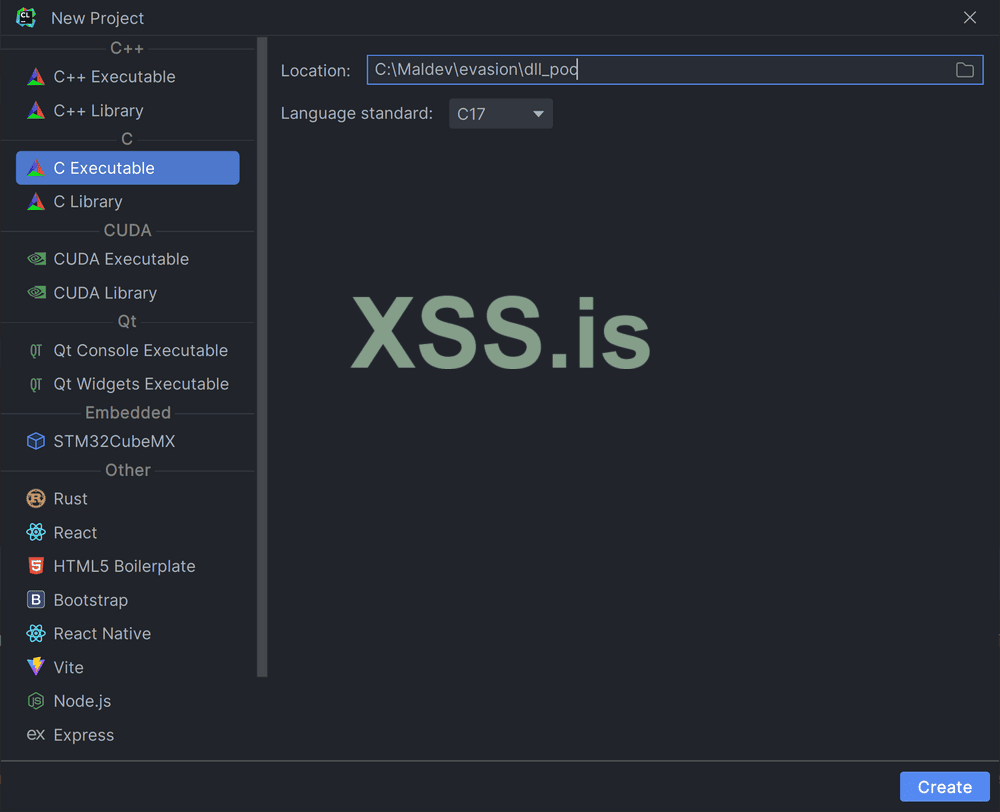Image resolution: width=1000 pixels, height=812 pixels.
Task: Select the React label
Action: point(75,533)
